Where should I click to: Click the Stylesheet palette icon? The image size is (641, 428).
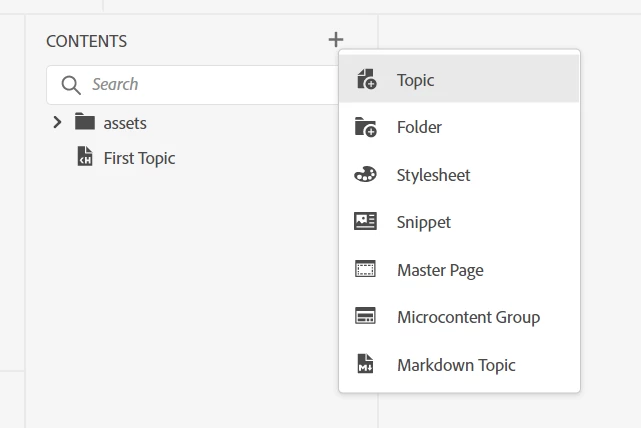[x=365, y=175]
